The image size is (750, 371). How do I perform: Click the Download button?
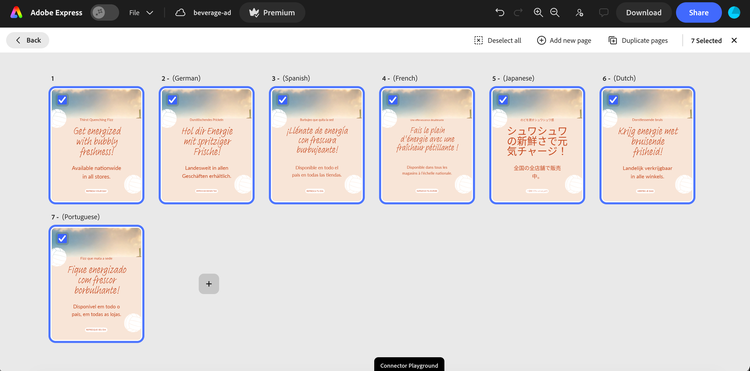click(x=644, y=13)
